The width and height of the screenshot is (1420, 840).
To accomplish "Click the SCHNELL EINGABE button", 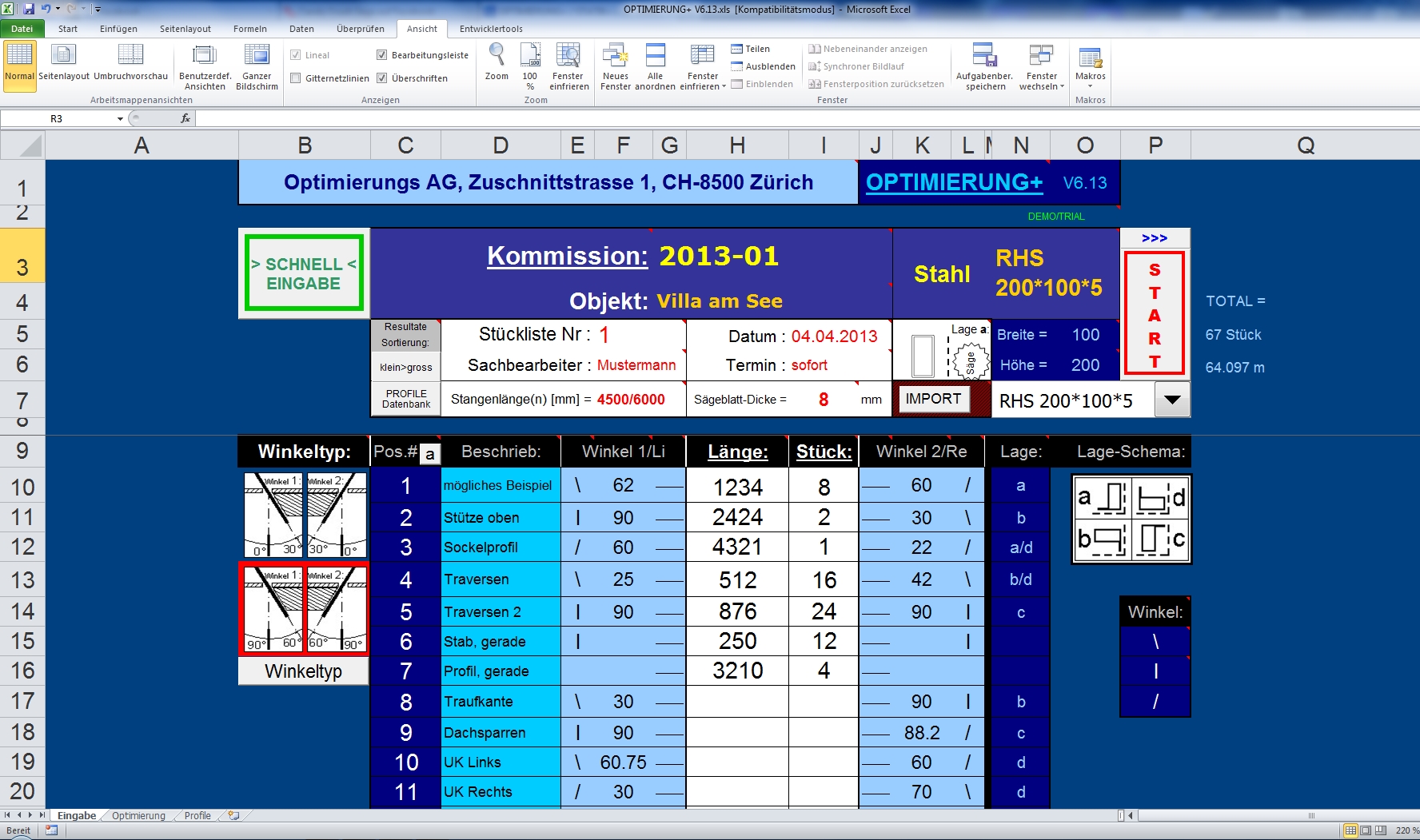I will 304,273.
